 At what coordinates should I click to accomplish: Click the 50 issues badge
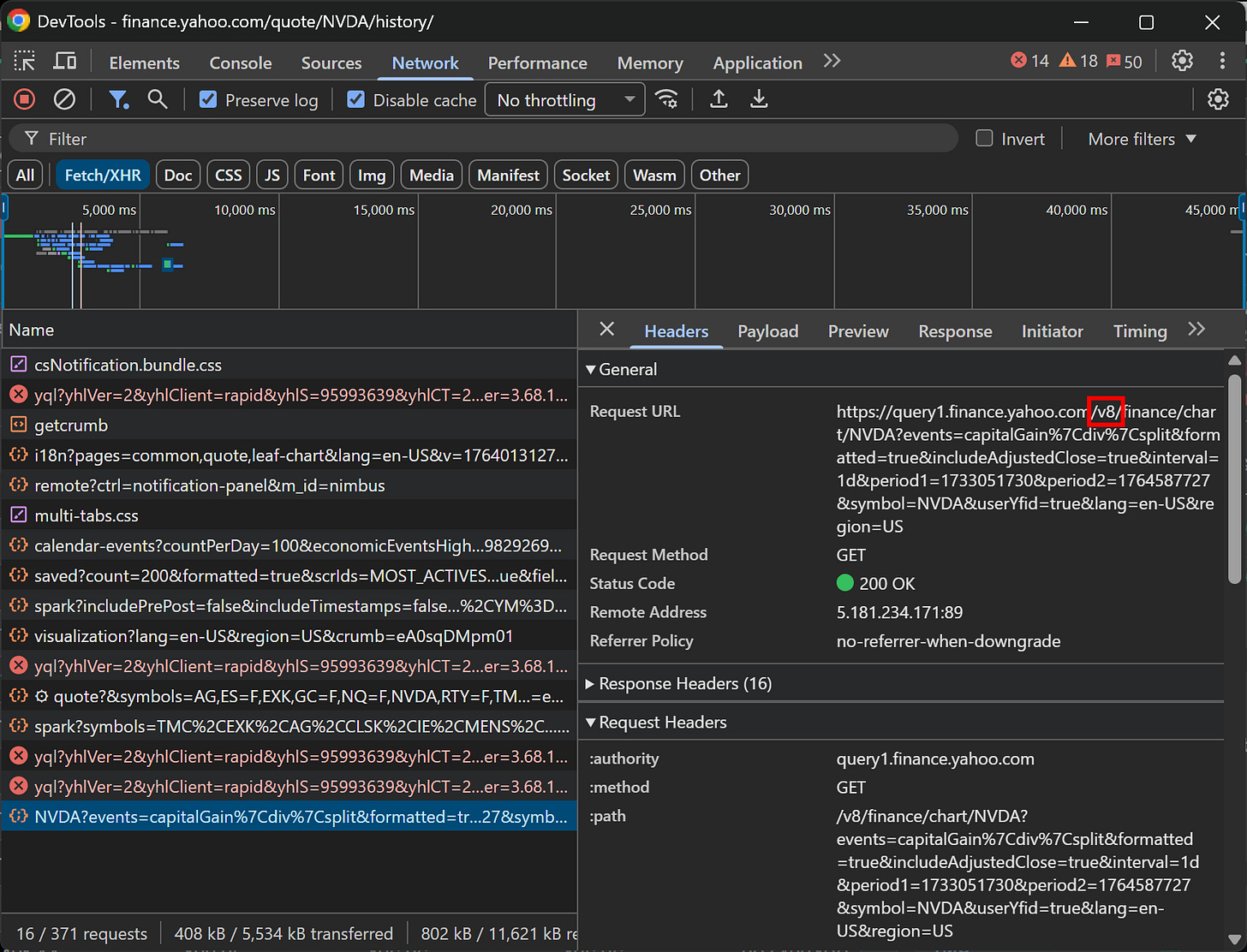tap(1123, 61)
